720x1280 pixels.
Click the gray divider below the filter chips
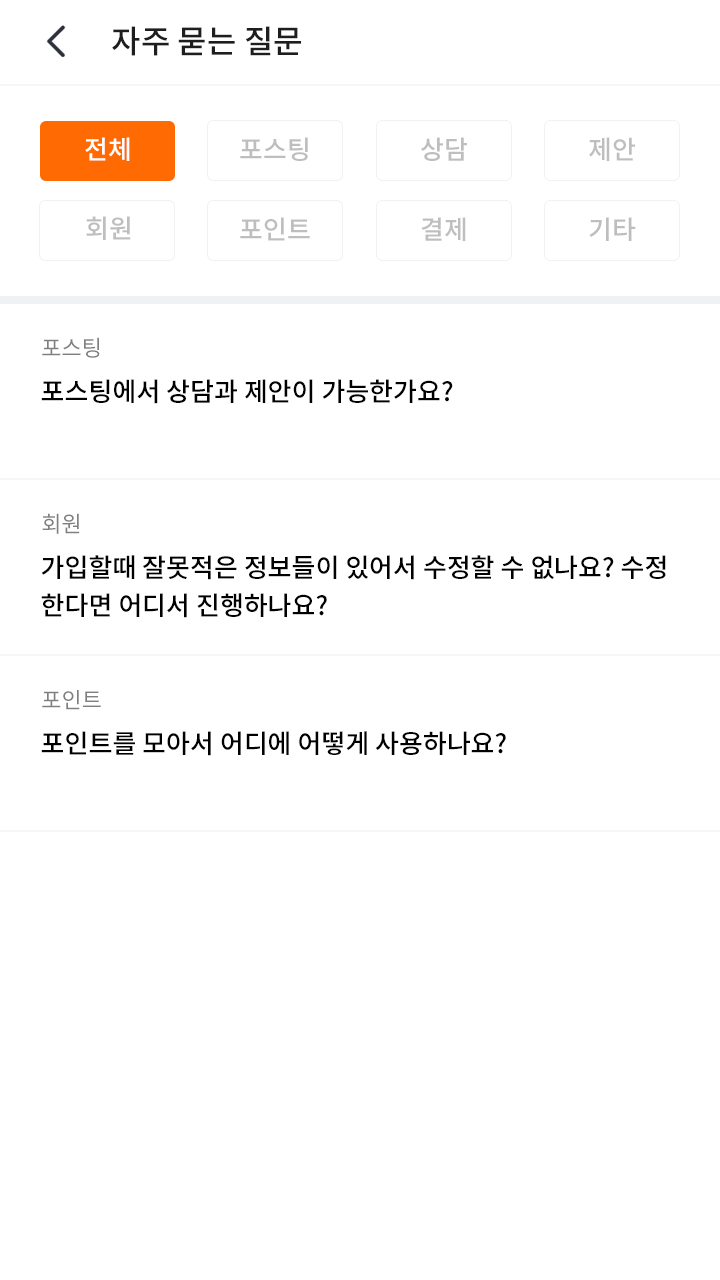point(360,300)
